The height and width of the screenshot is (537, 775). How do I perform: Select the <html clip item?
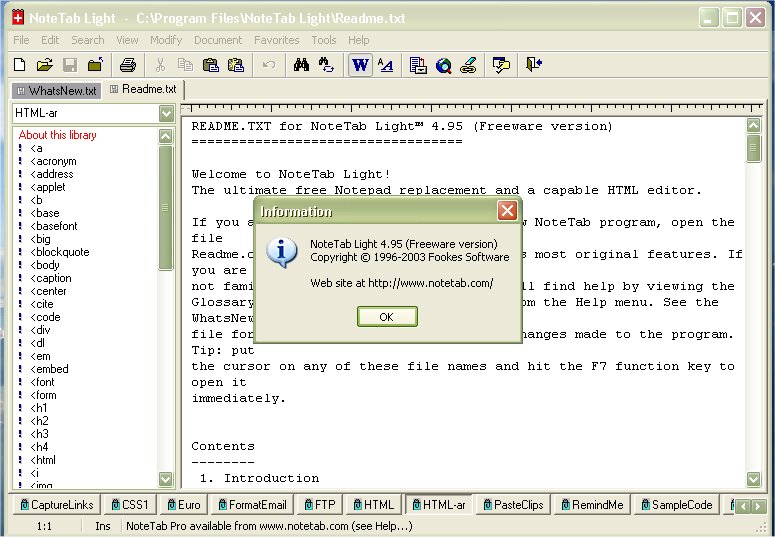pyautogui.click(x=43, y=460)
